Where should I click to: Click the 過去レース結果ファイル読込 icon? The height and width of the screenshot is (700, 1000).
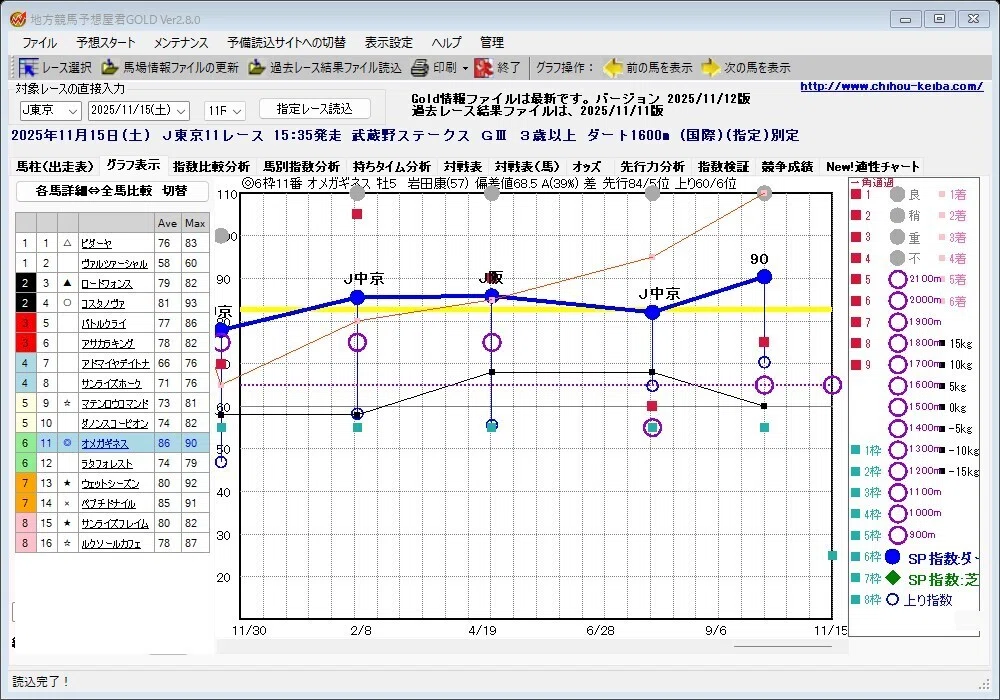(x=256, y=67)
